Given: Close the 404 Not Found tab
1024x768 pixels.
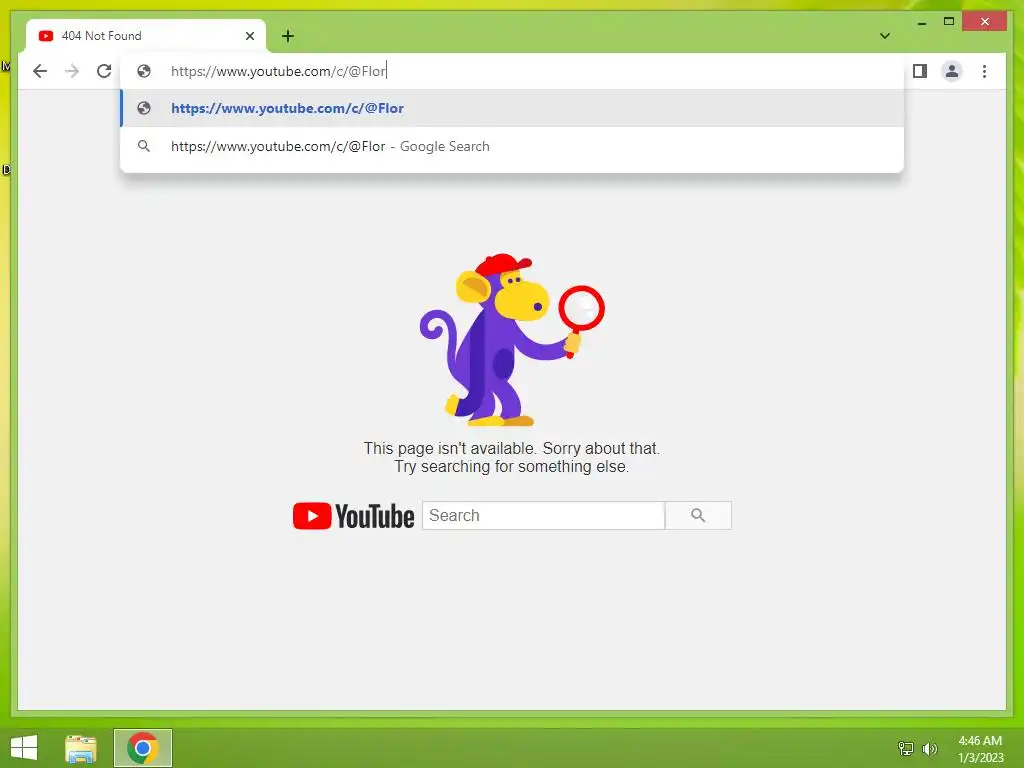Looking at the screenshot, I should tap(249, 36).
